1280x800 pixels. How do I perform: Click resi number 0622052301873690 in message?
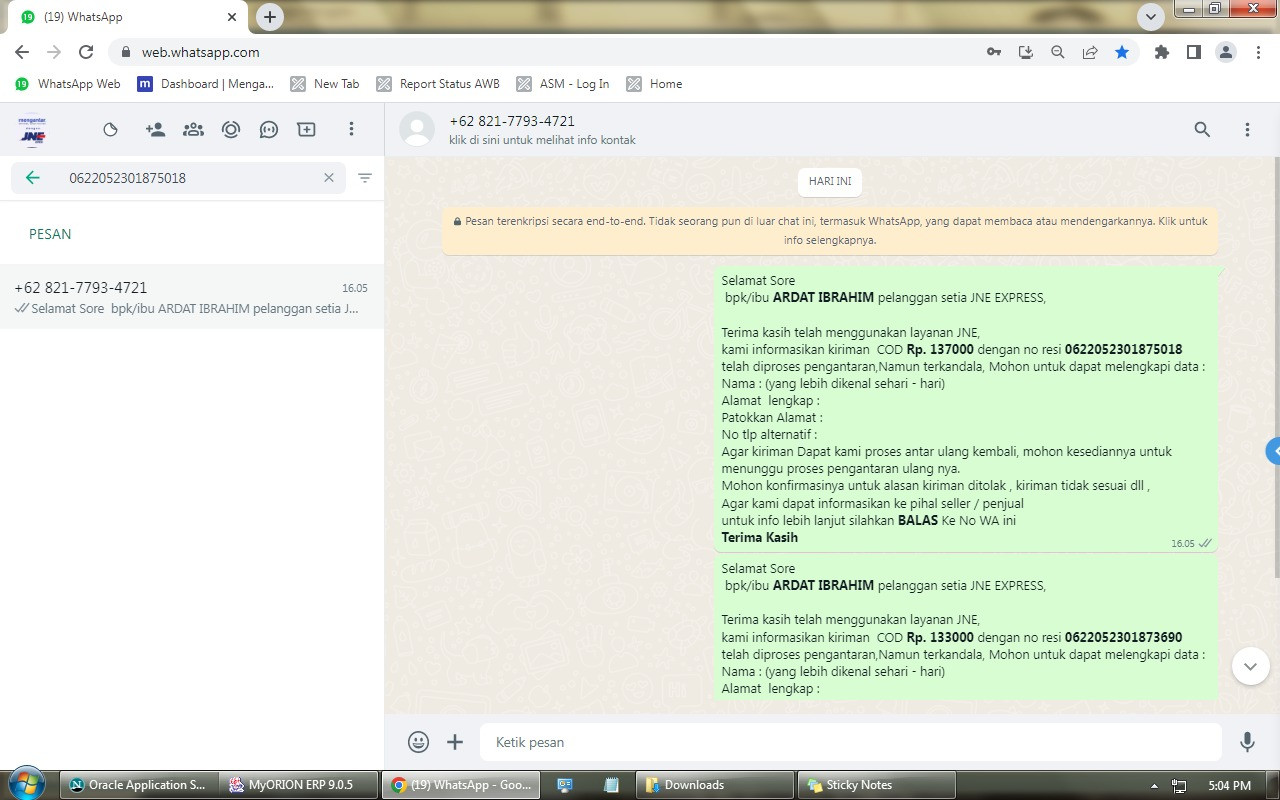coord(1123,637)
